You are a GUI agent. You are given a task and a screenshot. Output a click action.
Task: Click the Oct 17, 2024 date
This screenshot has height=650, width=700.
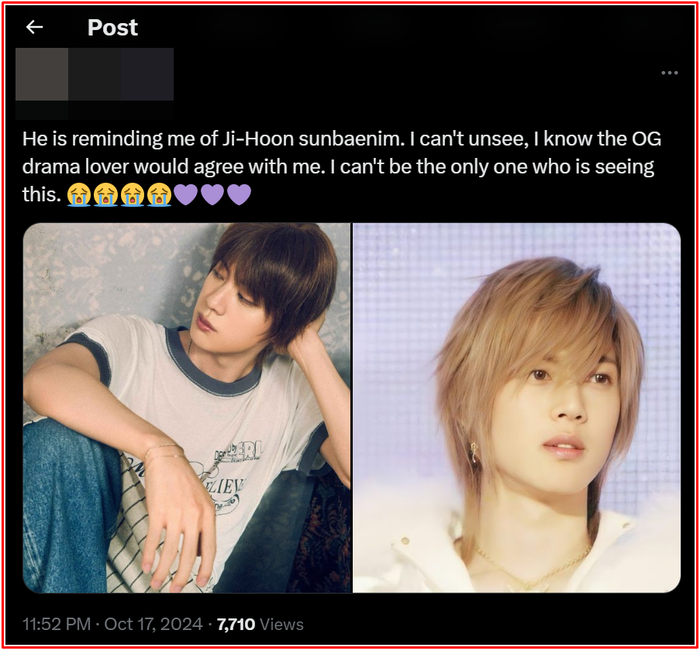[x=154, y=624]
